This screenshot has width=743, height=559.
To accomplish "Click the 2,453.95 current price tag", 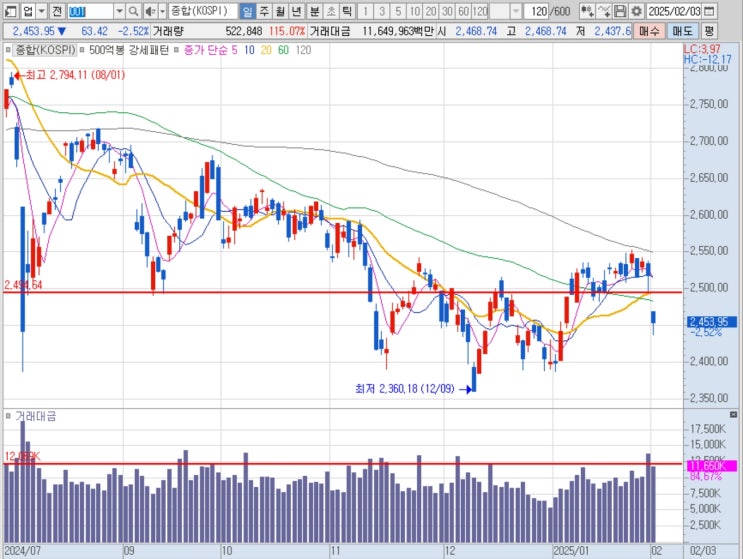I will tap(712, 322).
